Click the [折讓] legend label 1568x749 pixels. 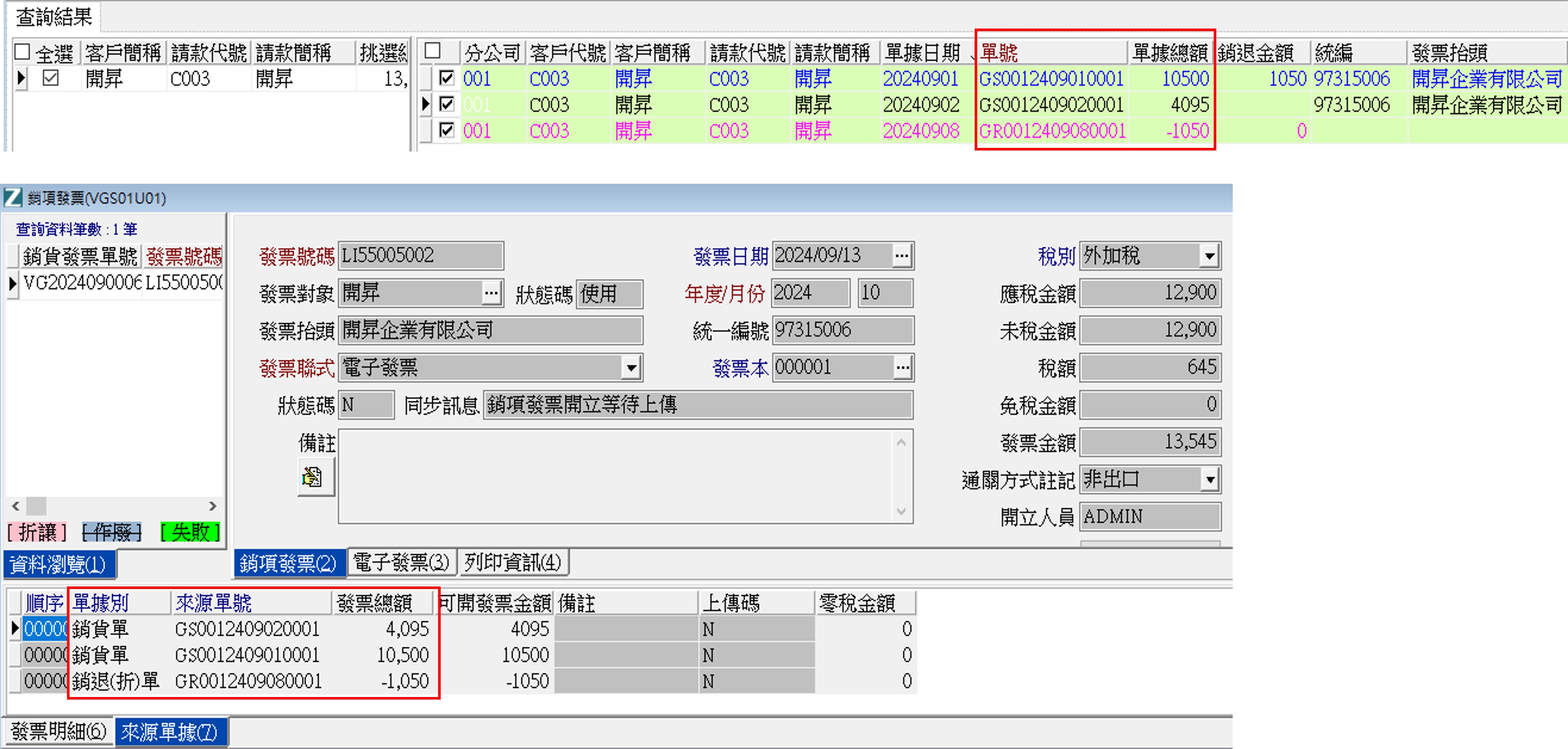(37, 532)
